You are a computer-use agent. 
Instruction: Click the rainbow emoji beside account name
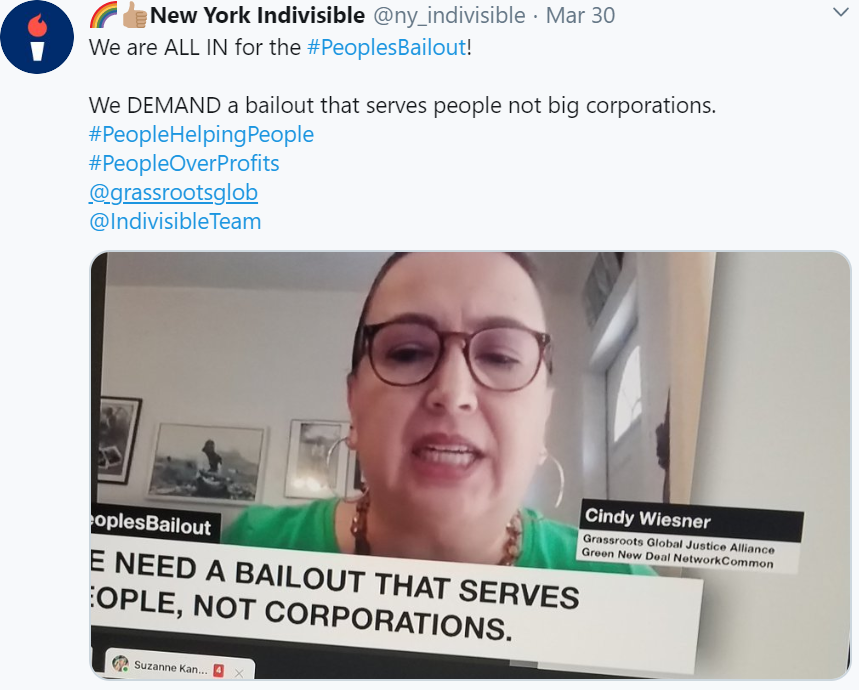click(104, 15)
